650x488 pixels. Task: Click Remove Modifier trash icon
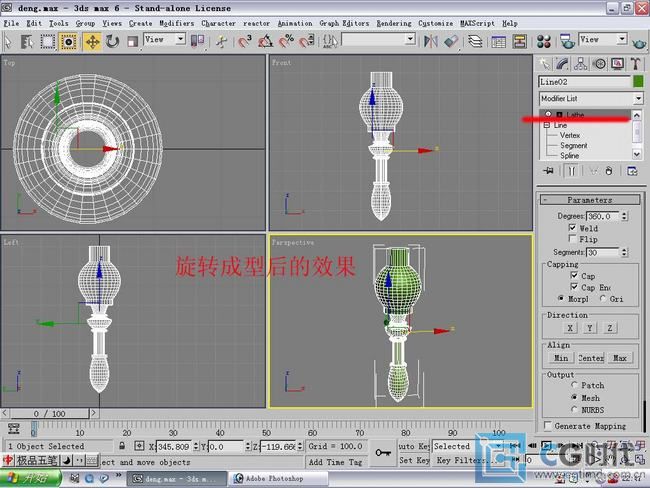[x=609, y=171]
